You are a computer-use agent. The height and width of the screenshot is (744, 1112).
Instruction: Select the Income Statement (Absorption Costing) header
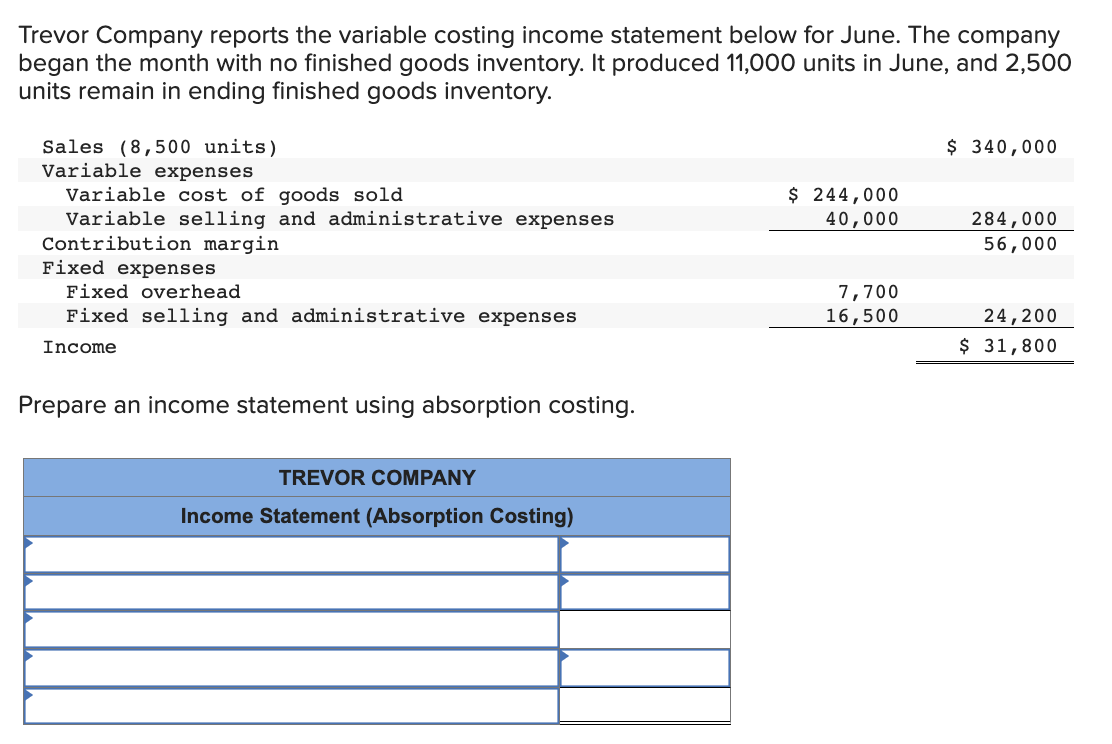click(377, 516)
